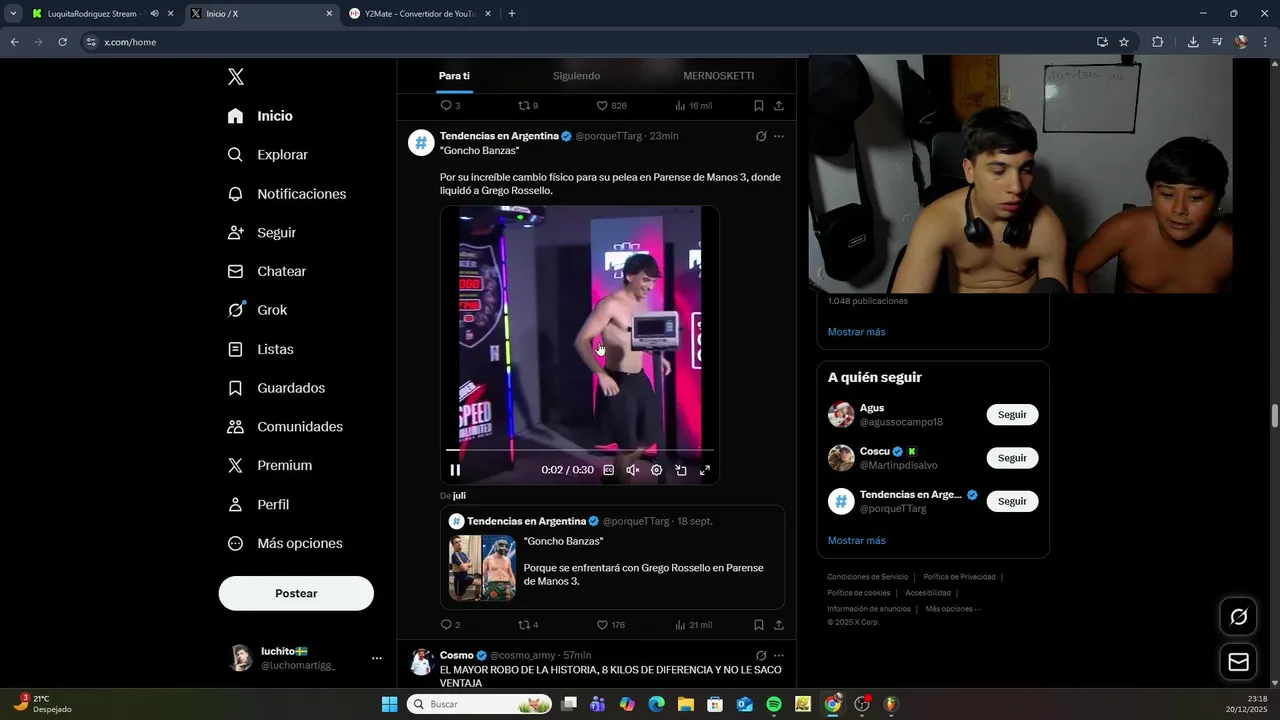
Task: Switch to MERNOSKETTI tab
Action: pyautogui.click(x=718, y=76)
